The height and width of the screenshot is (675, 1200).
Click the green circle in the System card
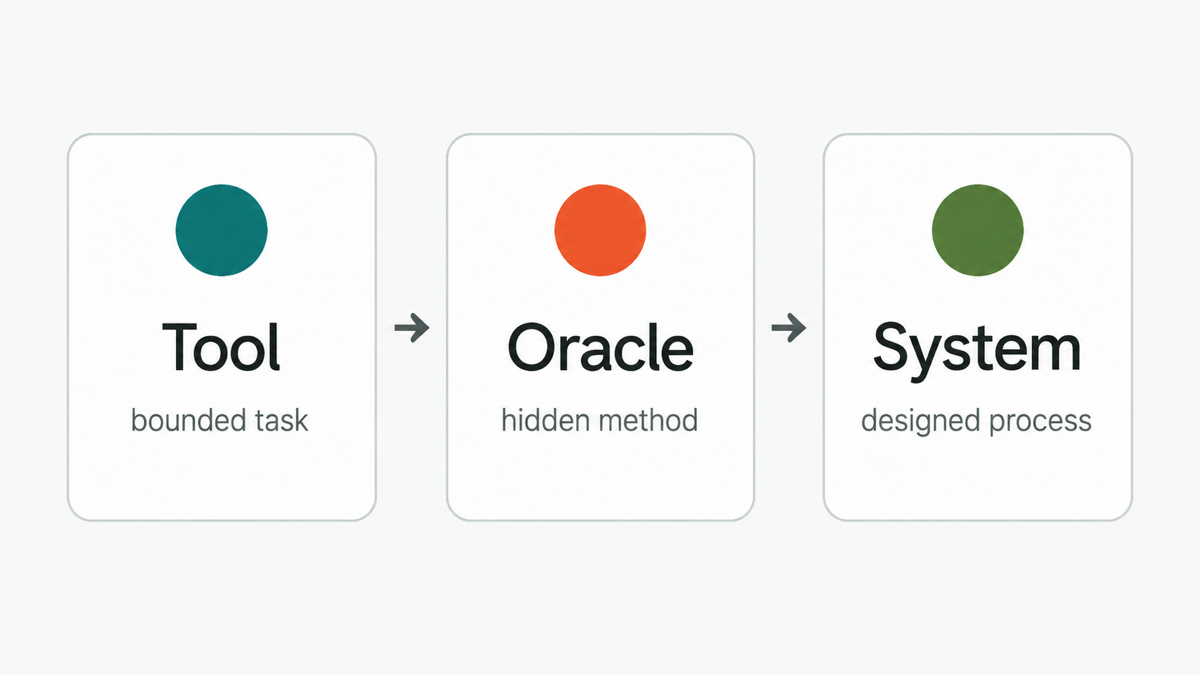[x=977, y=230]
